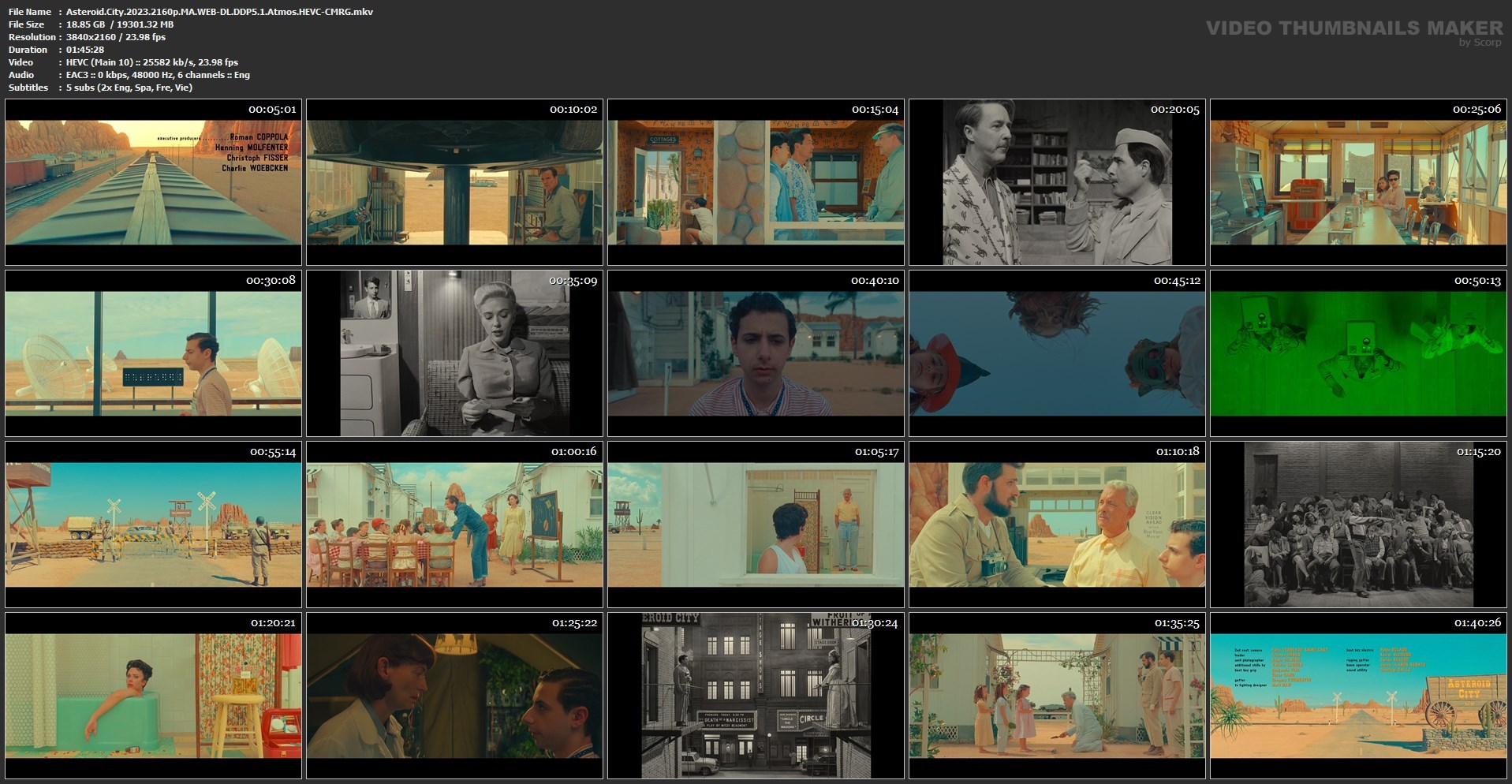Select the thumbnail at 01:25:22

point(454,696)
